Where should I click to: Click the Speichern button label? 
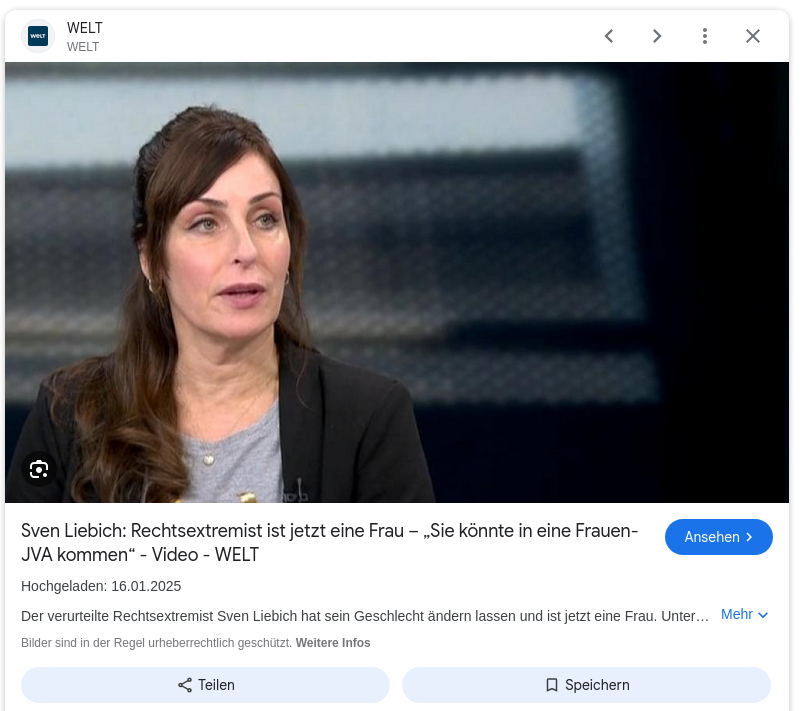pos(597,685)
